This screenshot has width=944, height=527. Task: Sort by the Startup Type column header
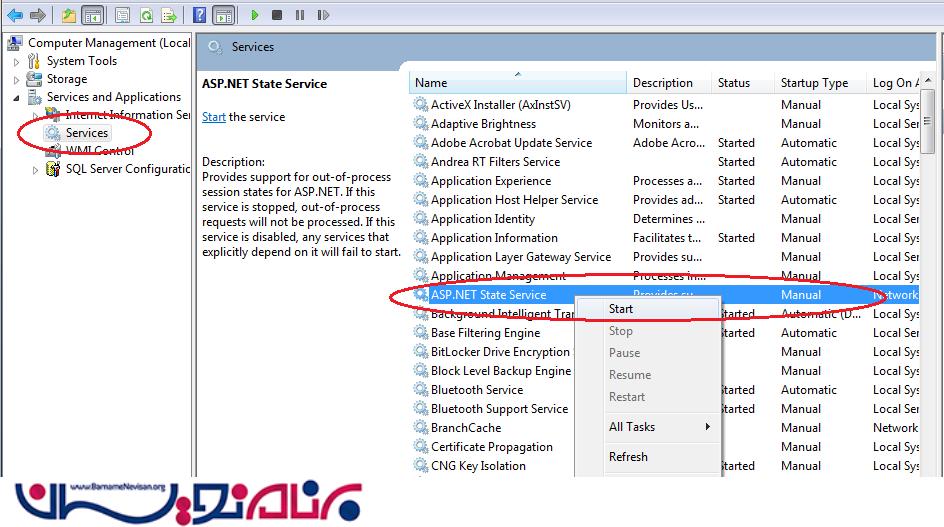pyautogui.click(x=814, y=83)
